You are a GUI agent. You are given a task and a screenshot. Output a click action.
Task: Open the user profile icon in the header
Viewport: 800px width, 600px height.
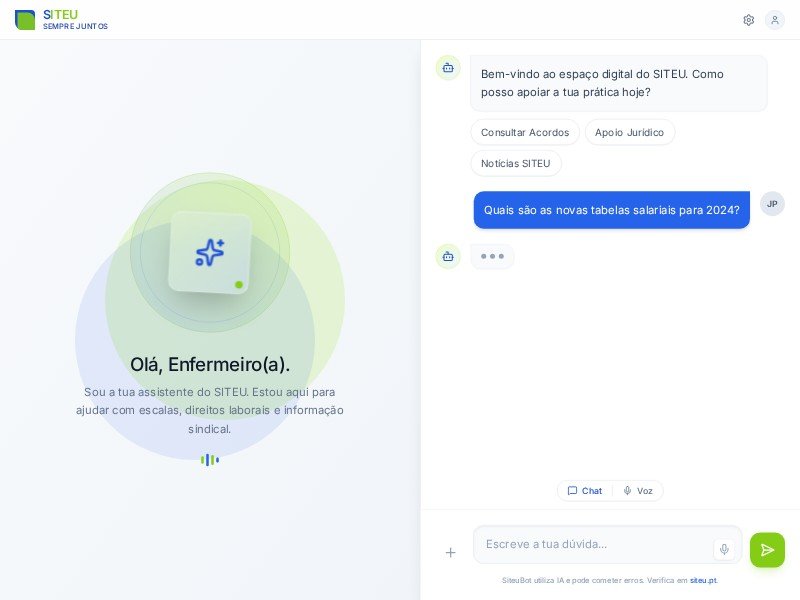775,20
